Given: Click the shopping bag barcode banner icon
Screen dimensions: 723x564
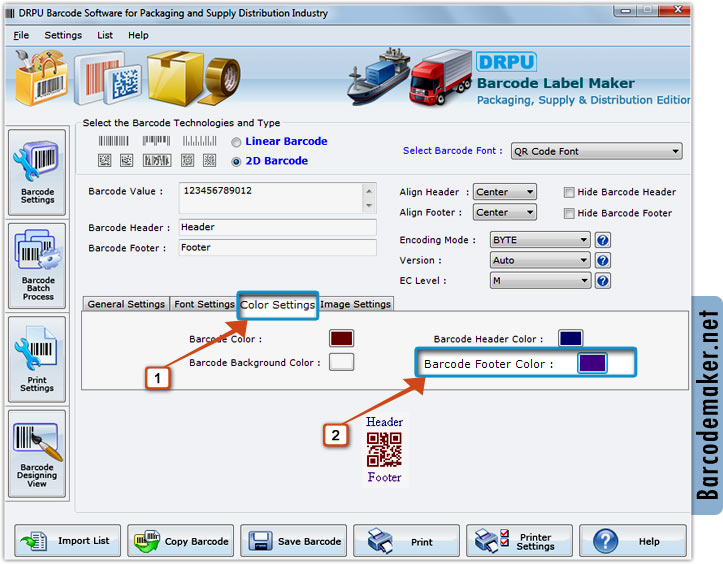Looking at the screenshot, I should click(x=41, y=77).
